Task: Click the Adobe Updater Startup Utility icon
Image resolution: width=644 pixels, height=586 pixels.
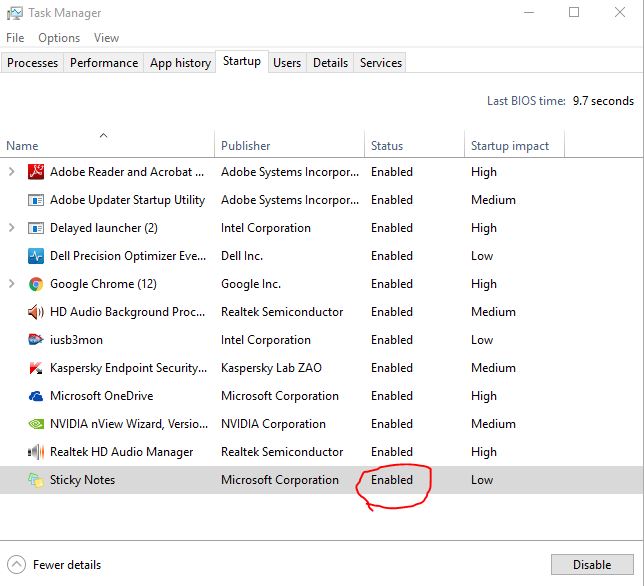Action: tap(36, 200)
